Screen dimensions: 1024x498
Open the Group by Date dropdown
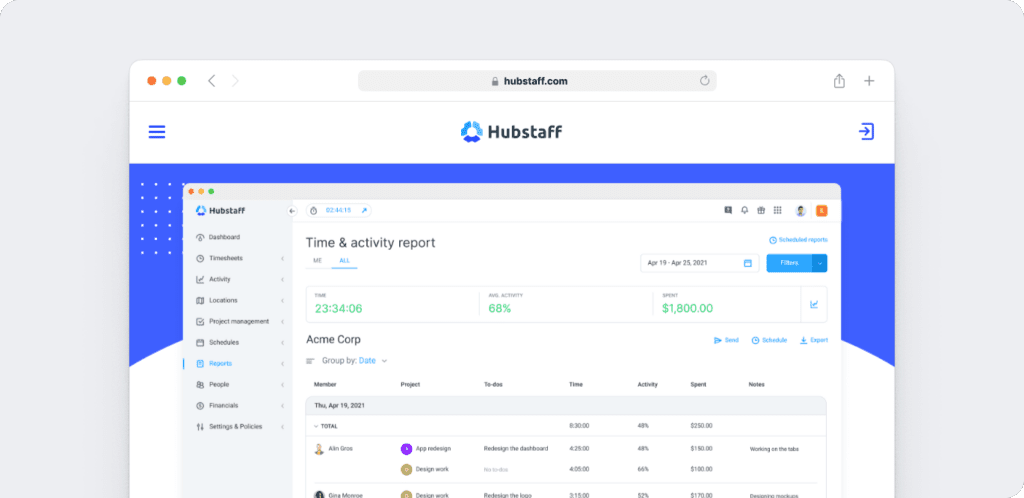coord(355,360)
